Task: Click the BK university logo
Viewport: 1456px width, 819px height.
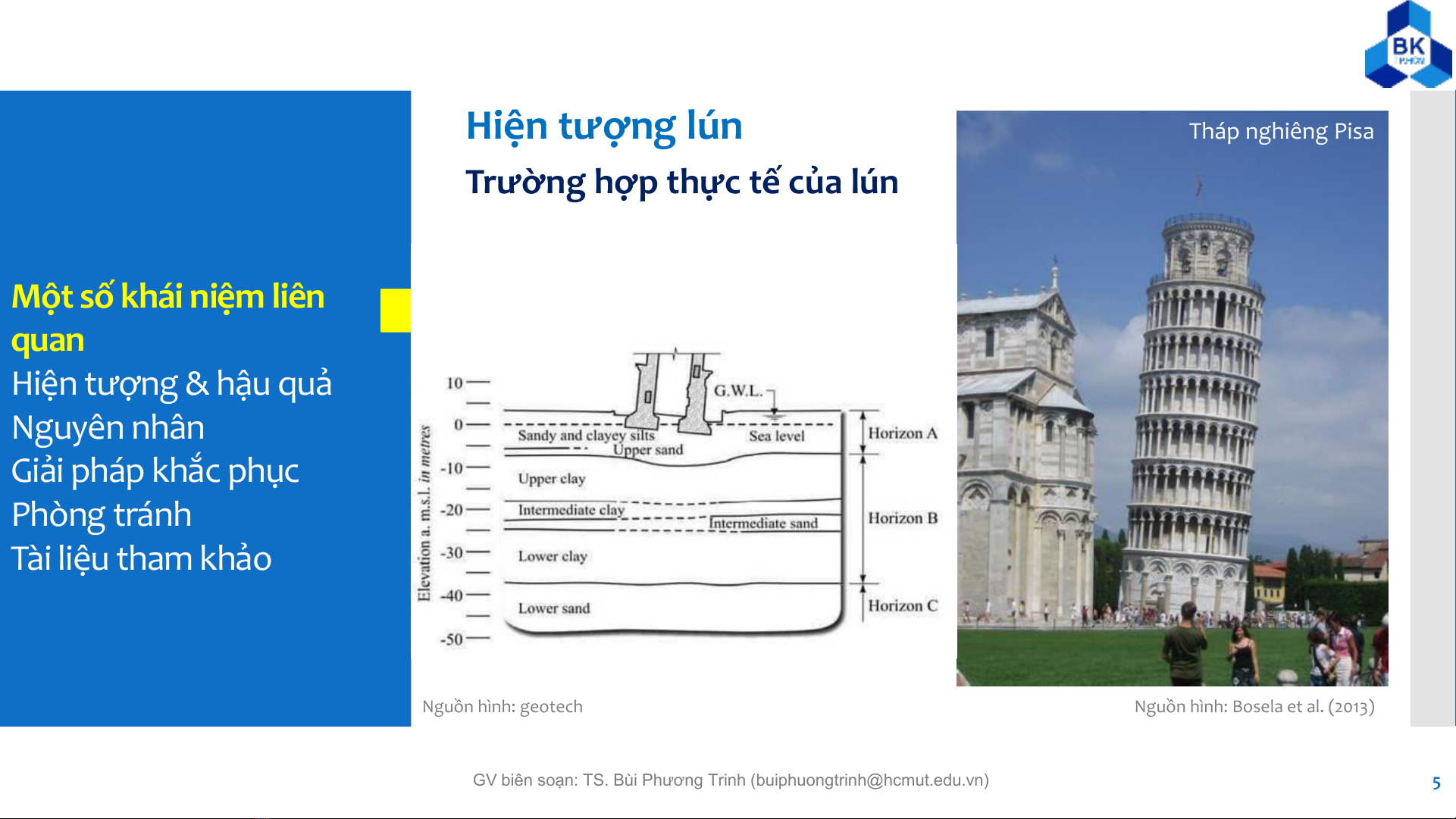Action: tap(1408, 47)
